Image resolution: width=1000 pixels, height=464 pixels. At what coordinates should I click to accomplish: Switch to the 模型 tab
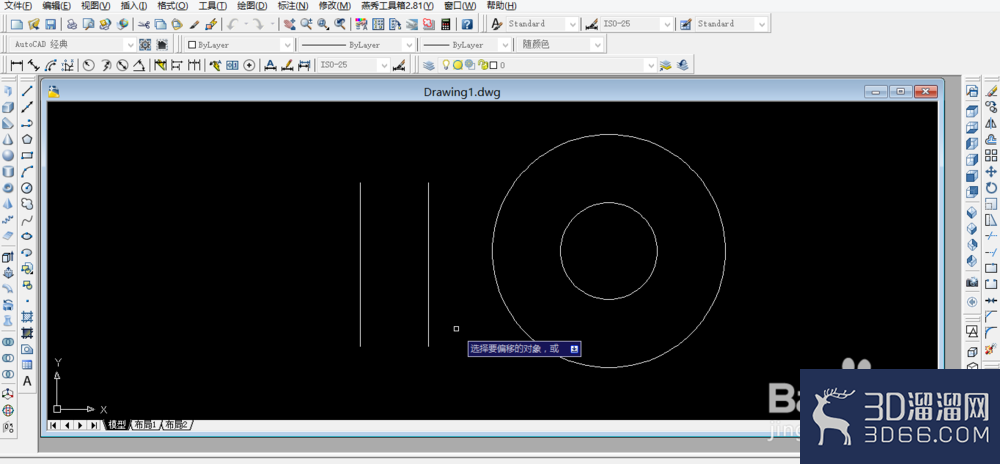(117, 424)
